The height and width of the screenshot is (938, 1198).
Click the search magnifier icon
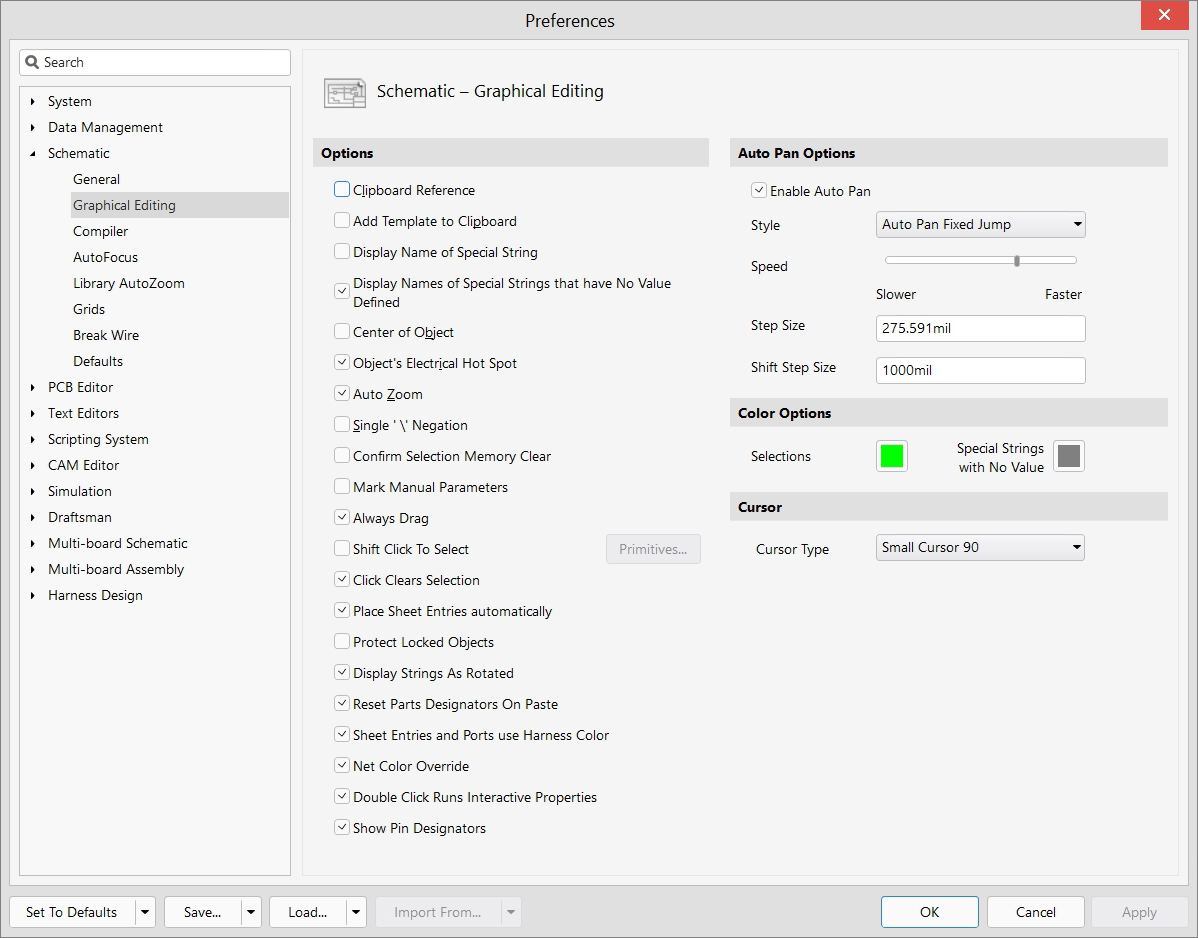[32, 62]
